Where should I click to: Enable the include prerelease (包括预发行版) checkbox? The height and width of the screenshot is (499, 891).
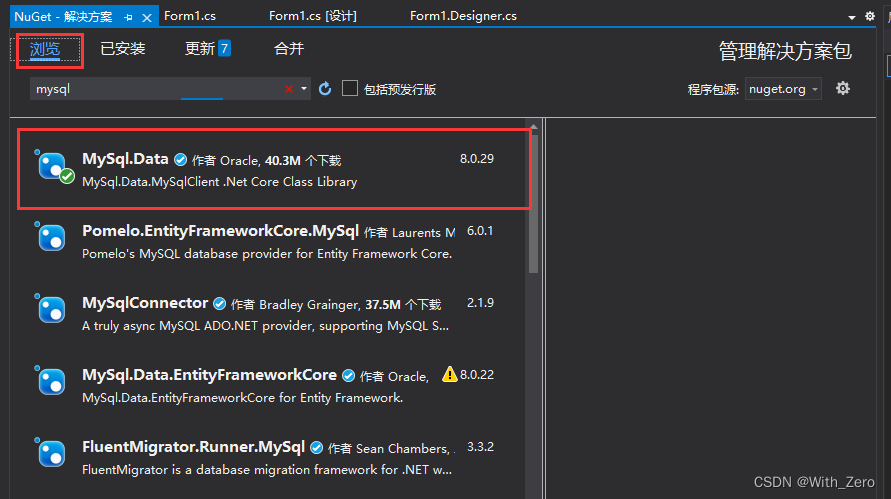click(349, 88)
